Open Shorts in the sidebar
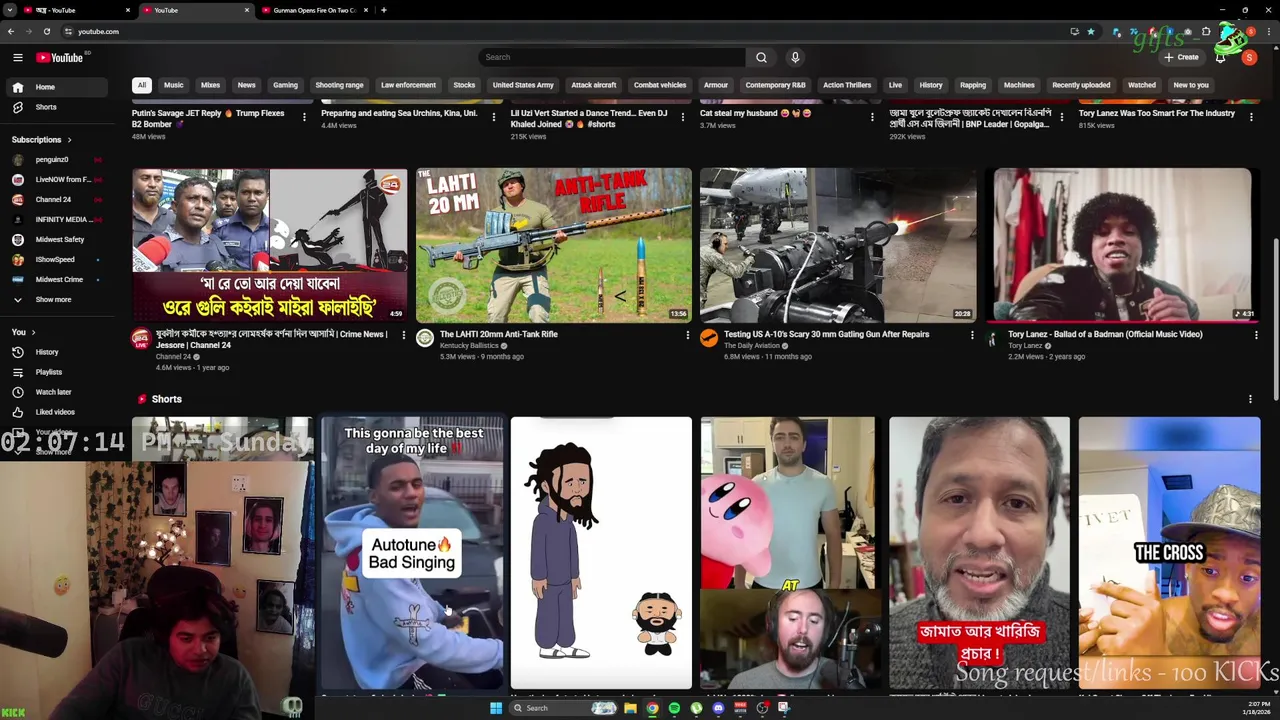 pyautogui.click(x=57, y=107)
